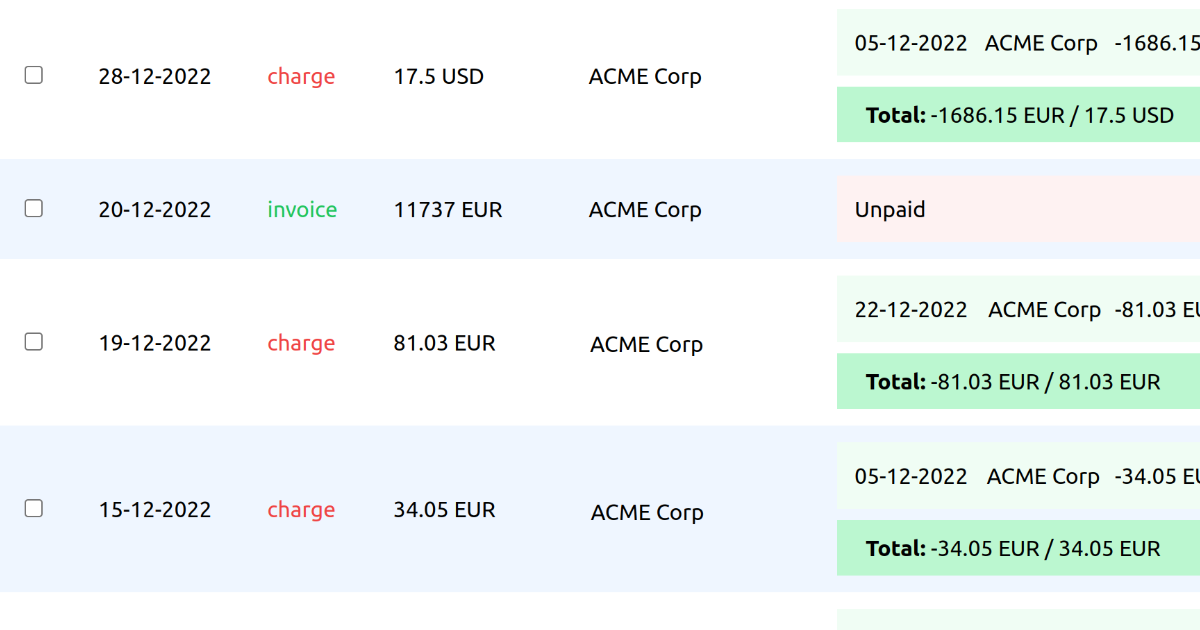Open the Unpaid status cell

click(x=890, y=210)
